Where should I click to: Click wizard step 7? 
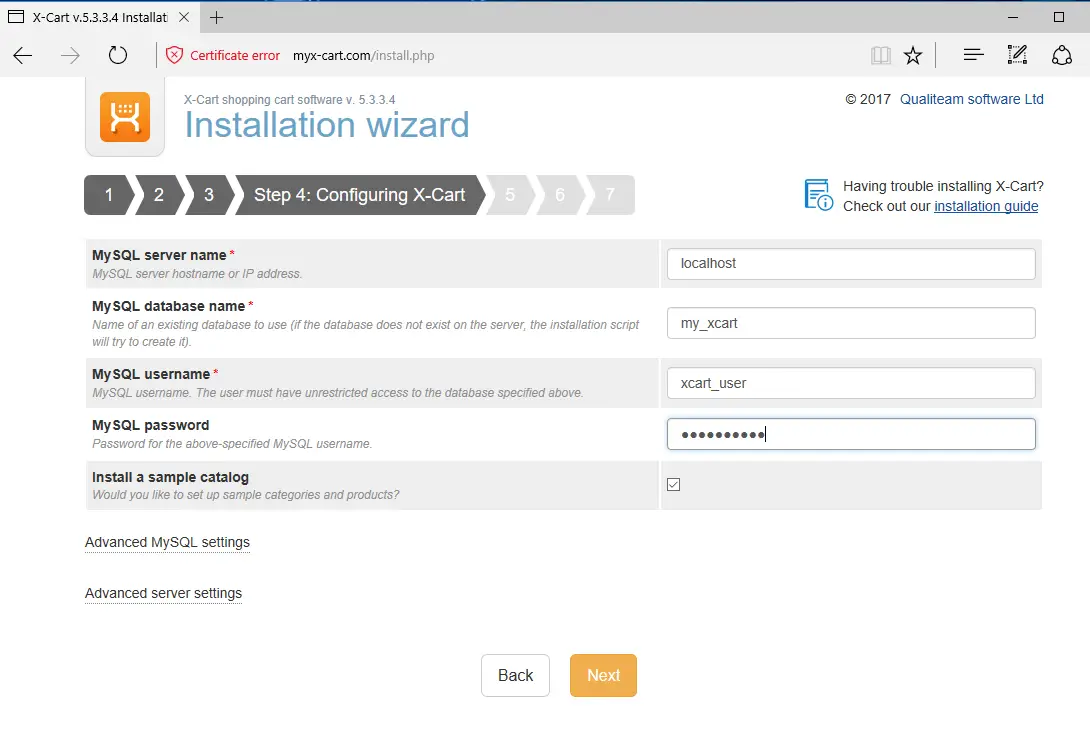610,195
